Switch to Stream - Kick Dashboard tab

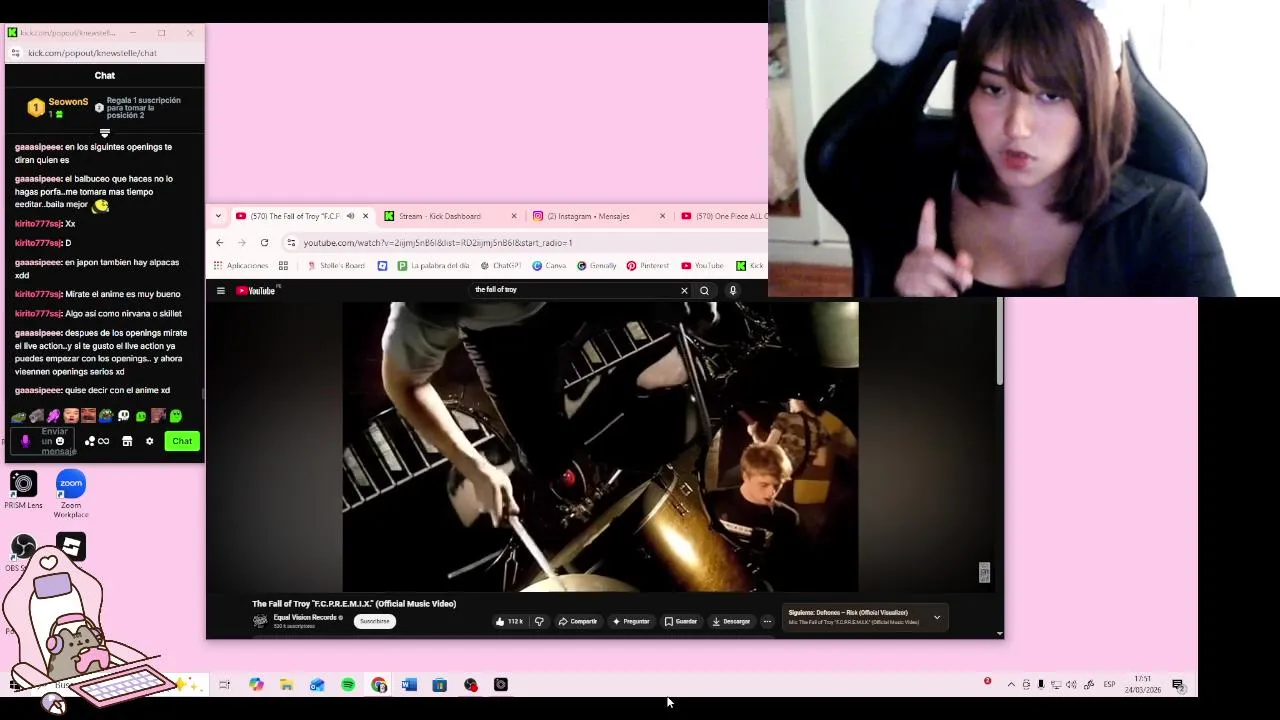[449, 216]
